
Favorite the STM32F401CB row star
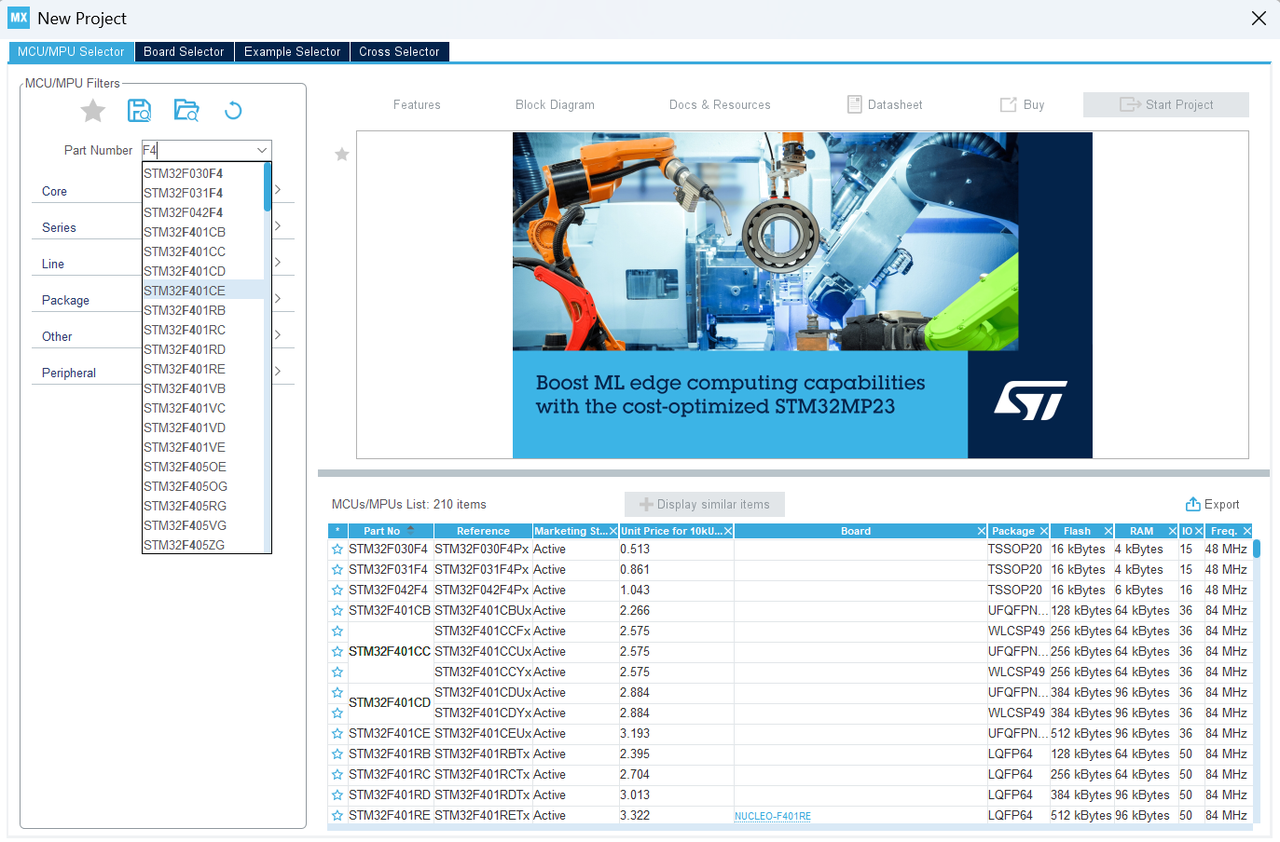tap(337, 611)
